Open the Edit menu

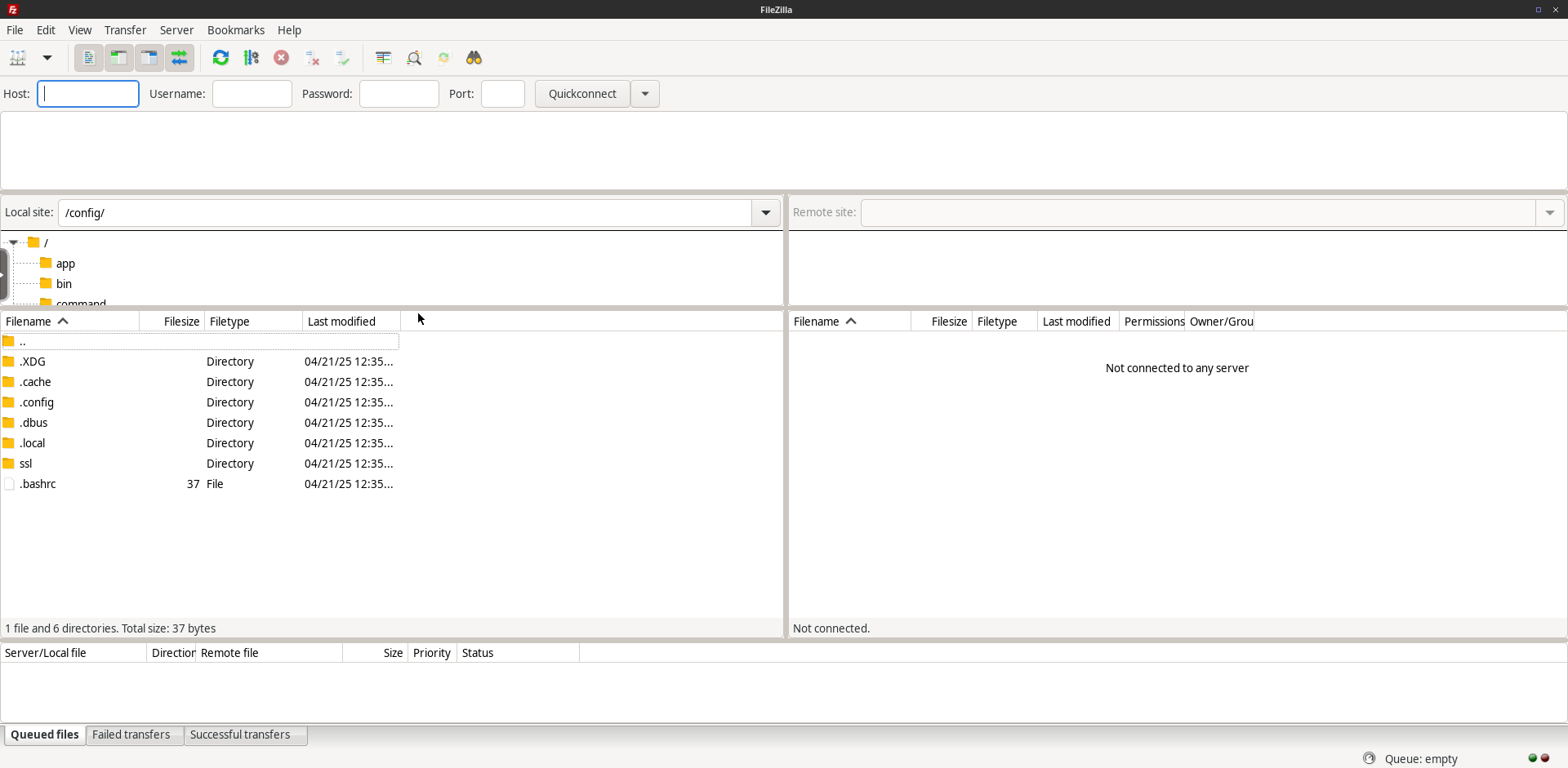tap(46, 30)
